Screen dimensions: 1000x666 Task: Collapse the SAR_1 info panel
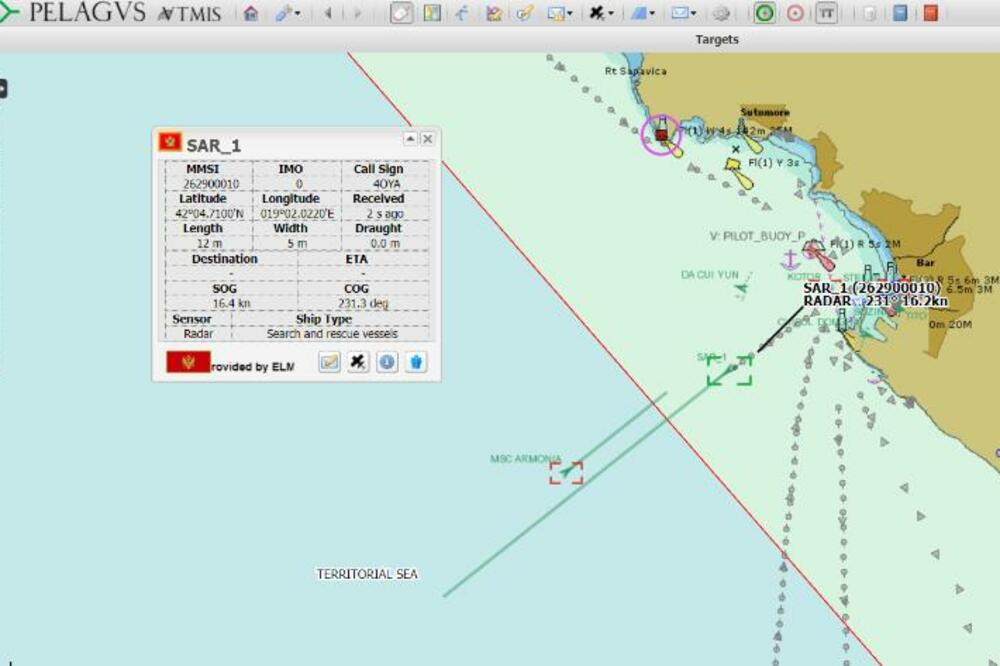[x=410, y=139]
